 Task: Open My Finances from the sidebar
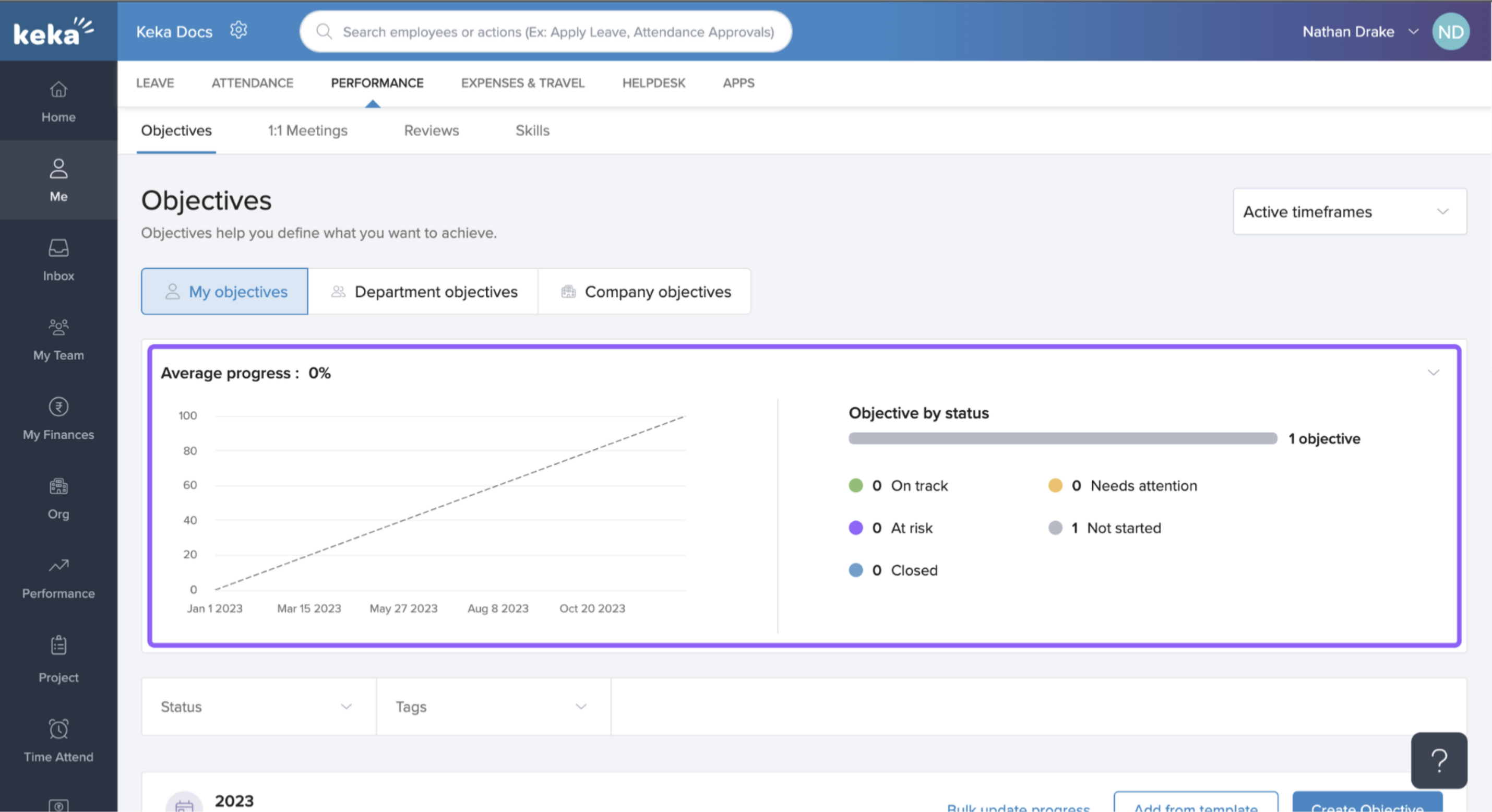click(58, 418)
